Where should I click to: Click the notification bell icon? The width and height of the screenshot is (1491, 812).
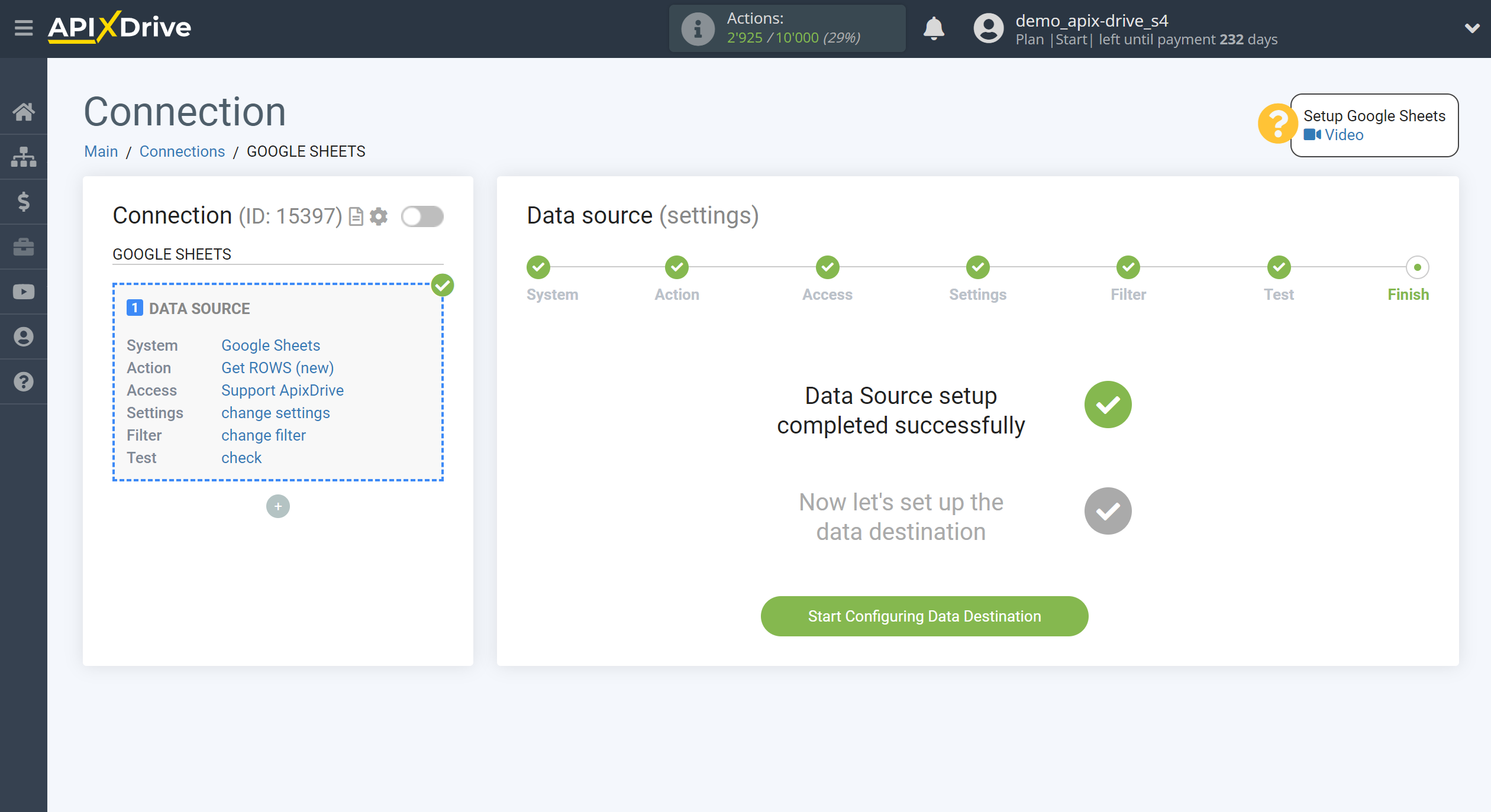(x=935, y=28)
